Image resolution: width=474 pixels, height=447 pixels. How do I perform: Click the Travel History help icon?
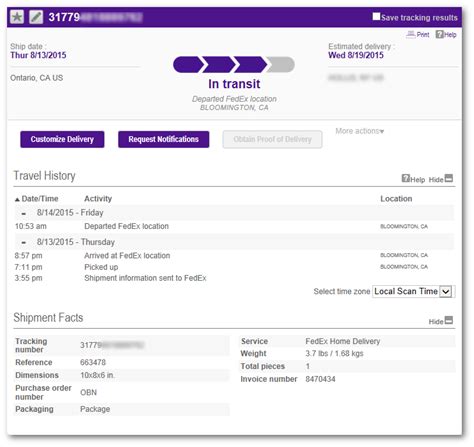pyautogui.click(x=406, y=178)
